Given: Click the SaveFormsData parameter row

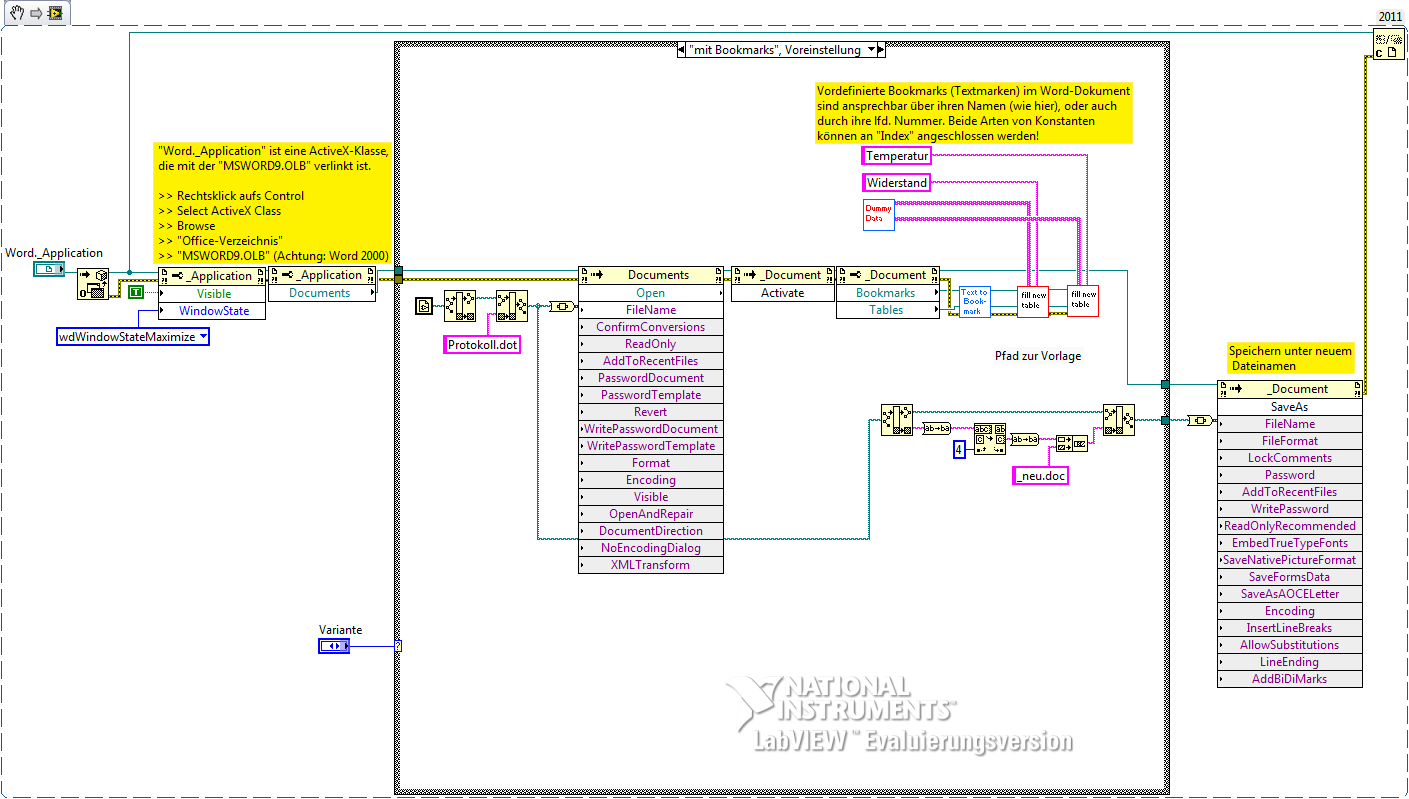Looking at the screenshot, I should coord(1290,577).
